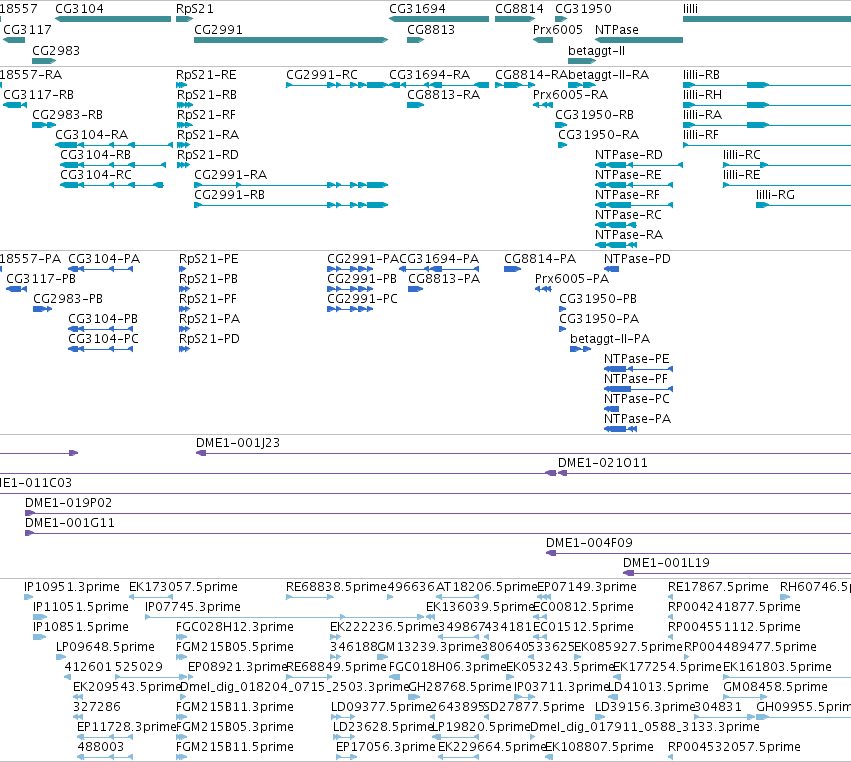Click protein CG31950-PA
Screen dimensions: 851x762
[x=563, y=329]
